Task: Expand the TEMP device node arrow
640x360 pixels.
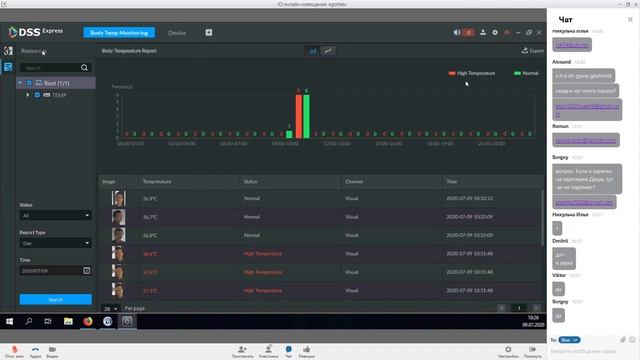Action: coord(28,95)
